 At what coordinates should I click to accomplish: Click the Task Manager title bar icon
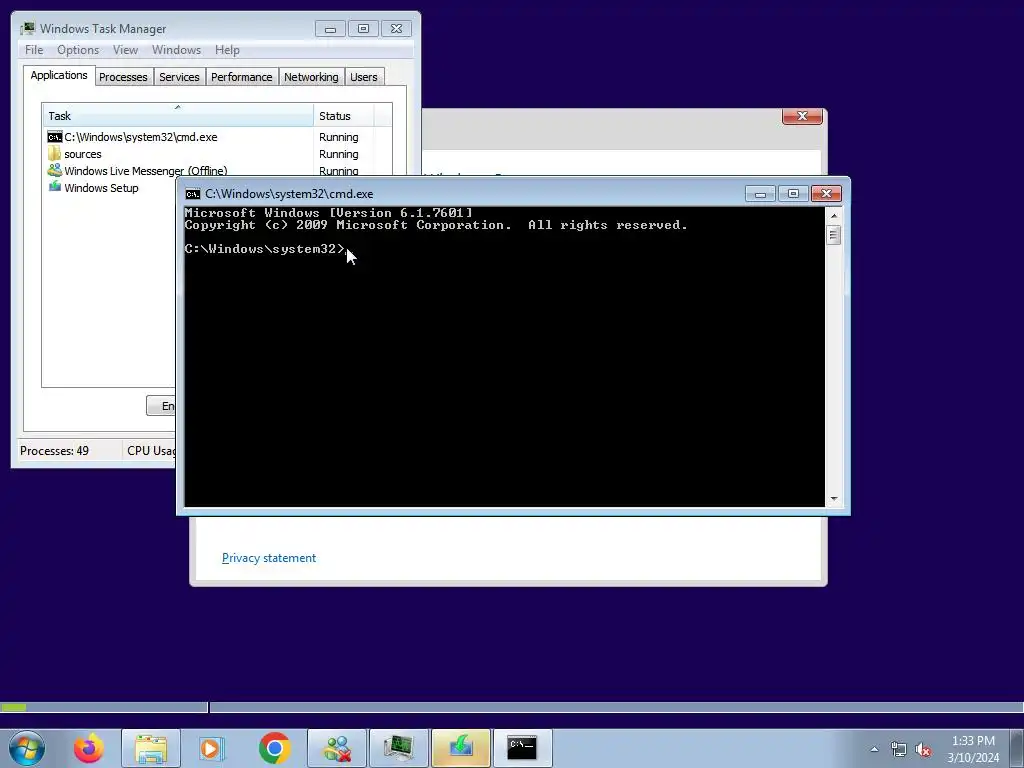[x=27, y=29]
